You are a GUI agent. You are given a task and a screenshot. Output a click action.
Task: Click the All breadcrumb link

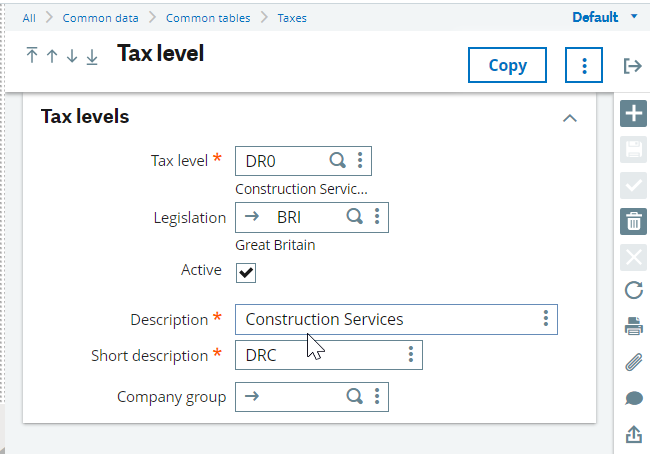click(29, 18)
